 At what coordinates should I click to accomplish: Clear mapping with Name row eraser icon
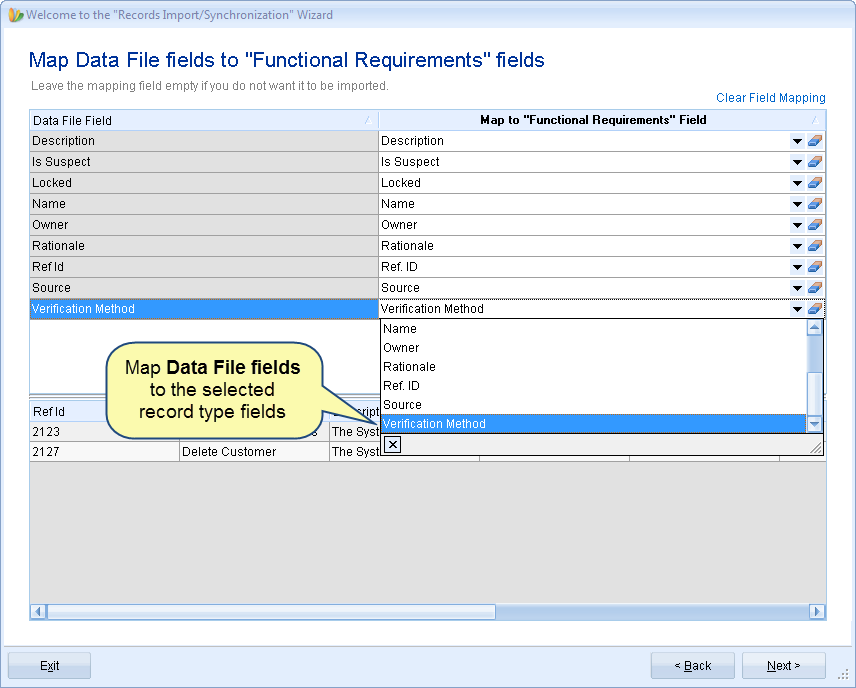coord(815,204)
